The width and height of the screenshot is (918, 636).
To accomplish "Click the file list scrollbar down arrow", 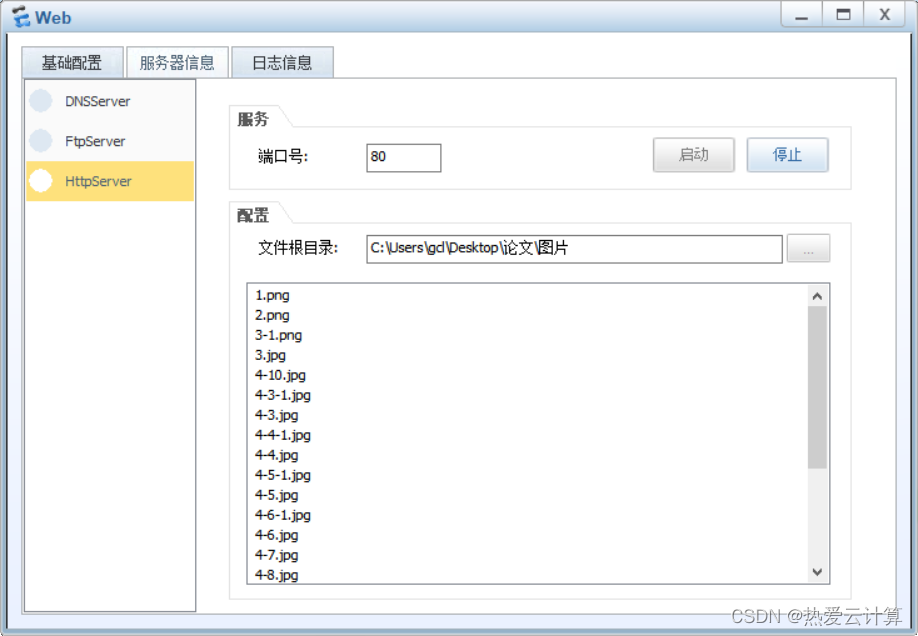I will pyautogui.click(x=817, y=571).
